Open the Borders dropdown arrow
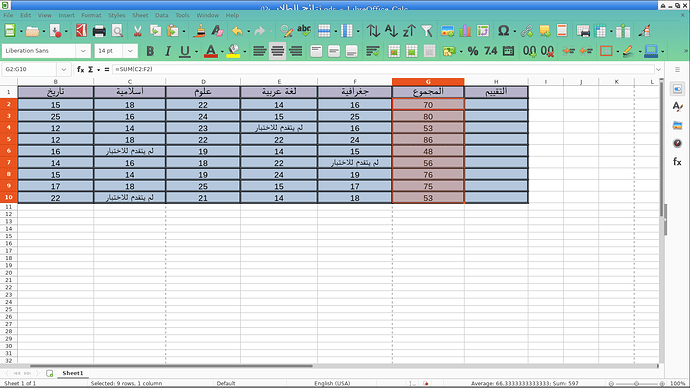This screenshot has height=388, width=690. pos(618,51)
